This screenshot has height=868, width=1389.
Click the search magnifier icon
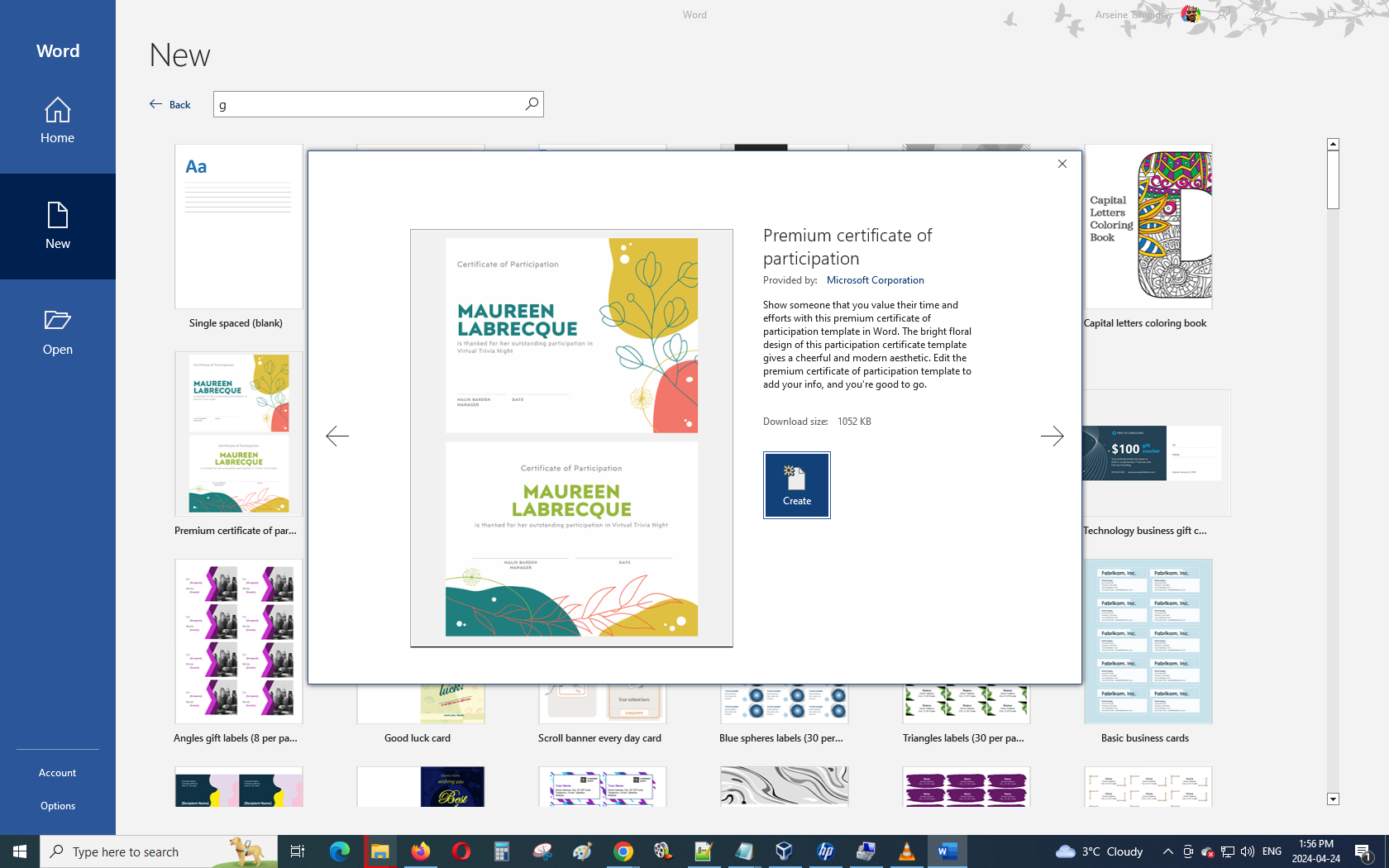[532, 104]
